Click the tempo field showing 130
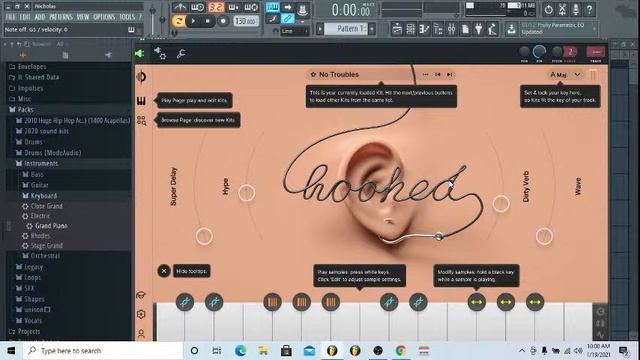 pos(246,21)
